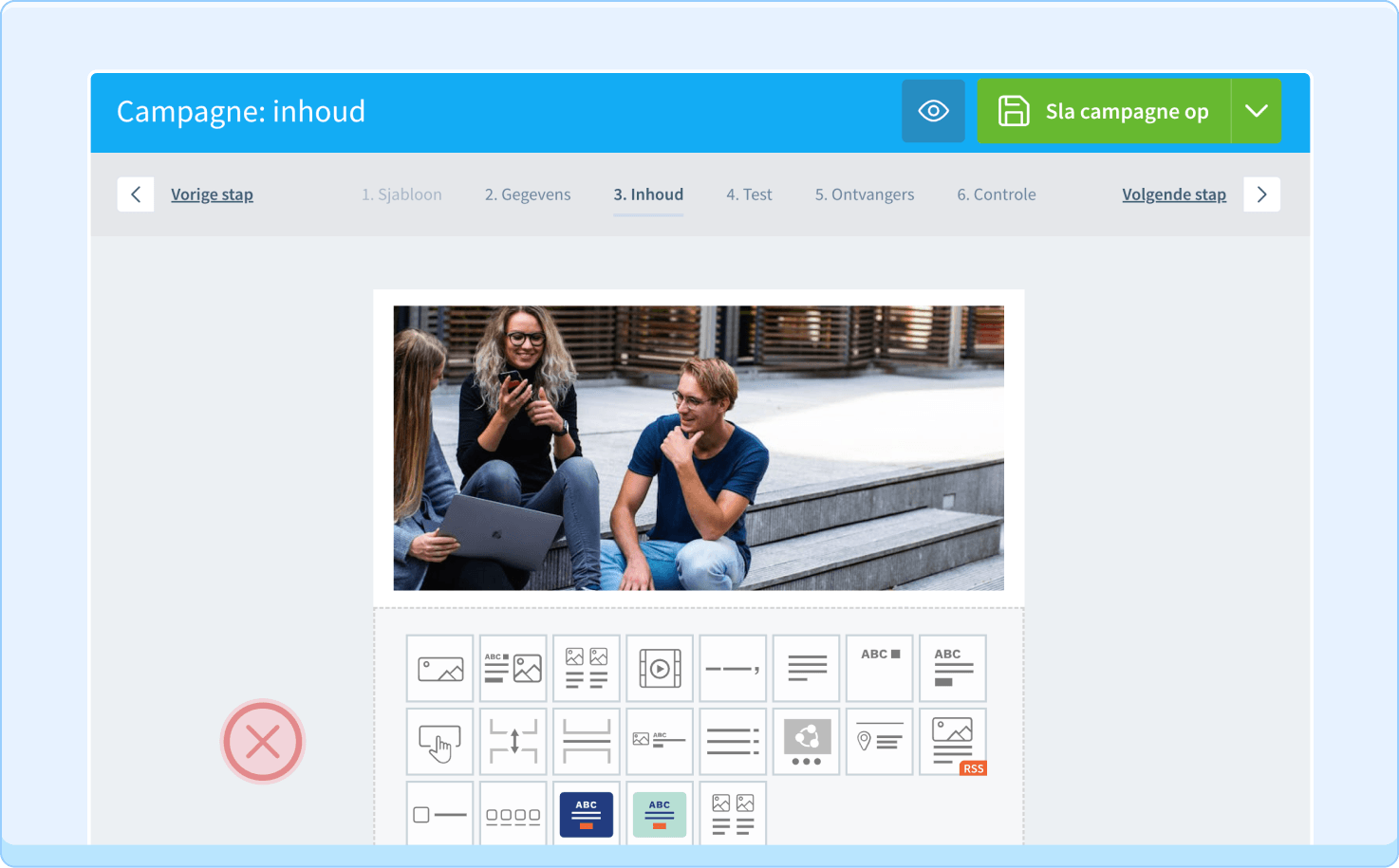Switch to the 5. Ontvangers step
This screenshot has width=1399, height=868.
(864, 194)
